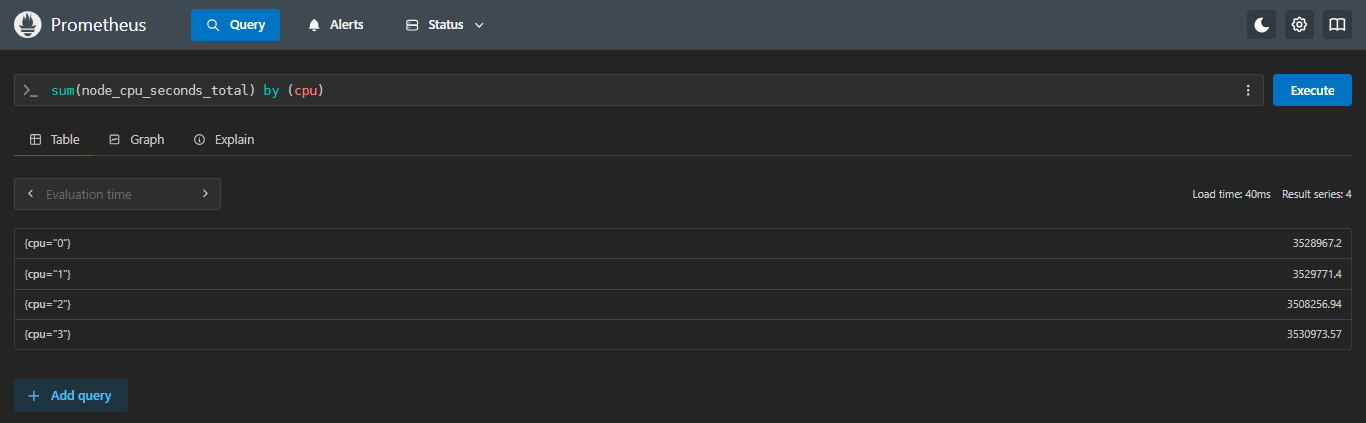Viewport: 1366px width, 423px height.
Task: Switch to the Explain tab
Action: click(224, 140)
